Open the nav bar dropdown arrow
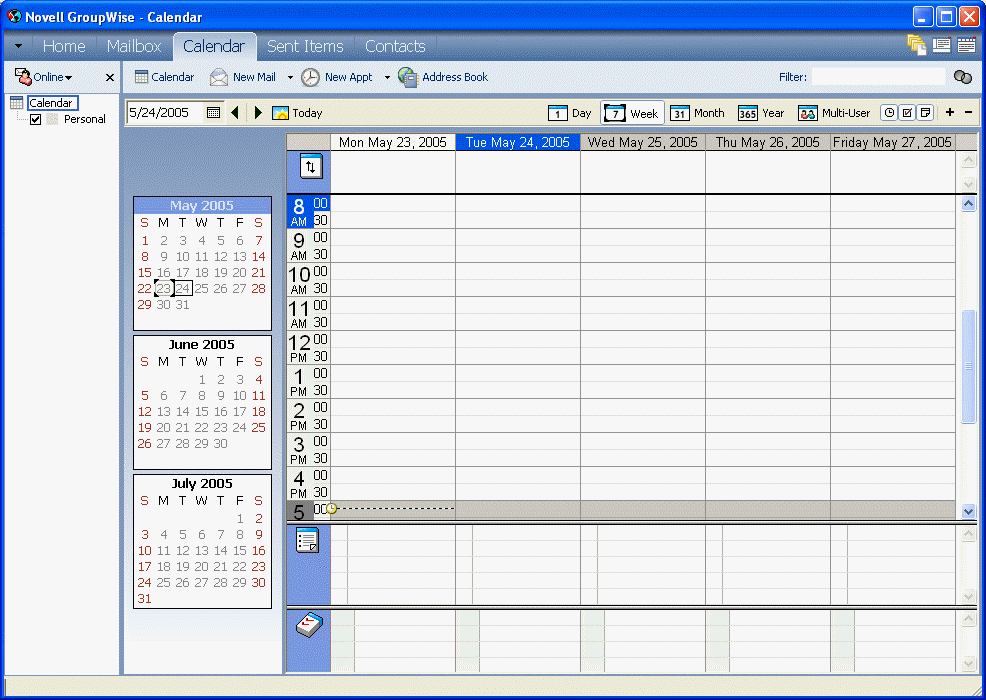Viewport: 986px width, 700px height. coord(18,46)
